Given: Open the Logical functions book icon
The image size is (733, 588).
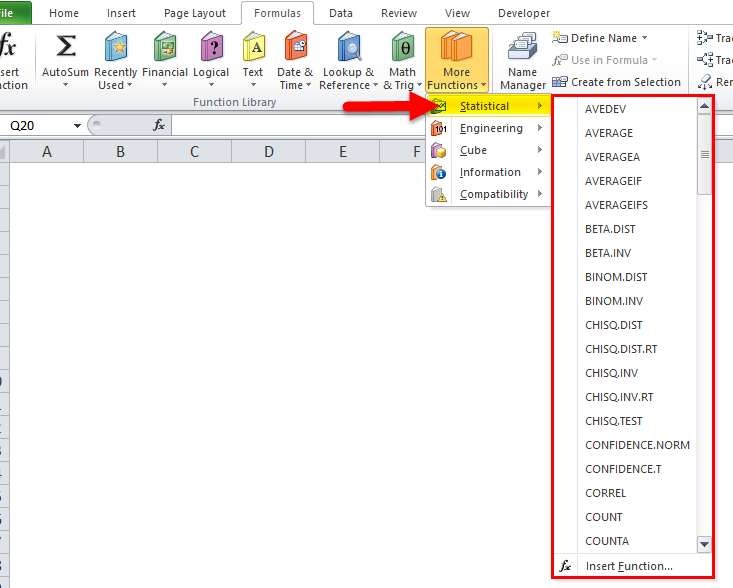Looking at the screenshot, I should point(211,46).
